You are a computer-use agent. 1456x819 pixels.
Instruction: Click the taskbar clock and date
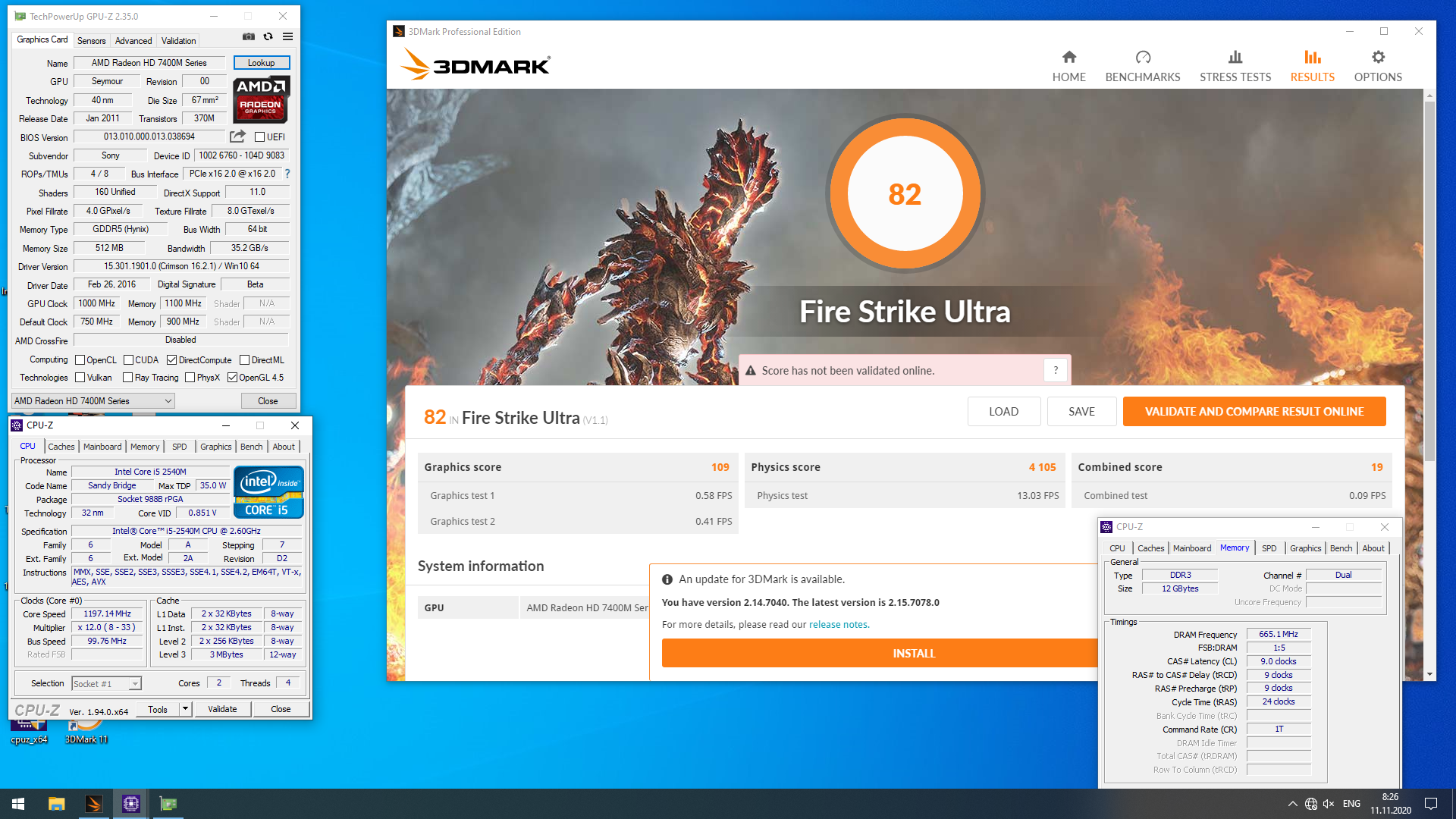[1390, 804]
